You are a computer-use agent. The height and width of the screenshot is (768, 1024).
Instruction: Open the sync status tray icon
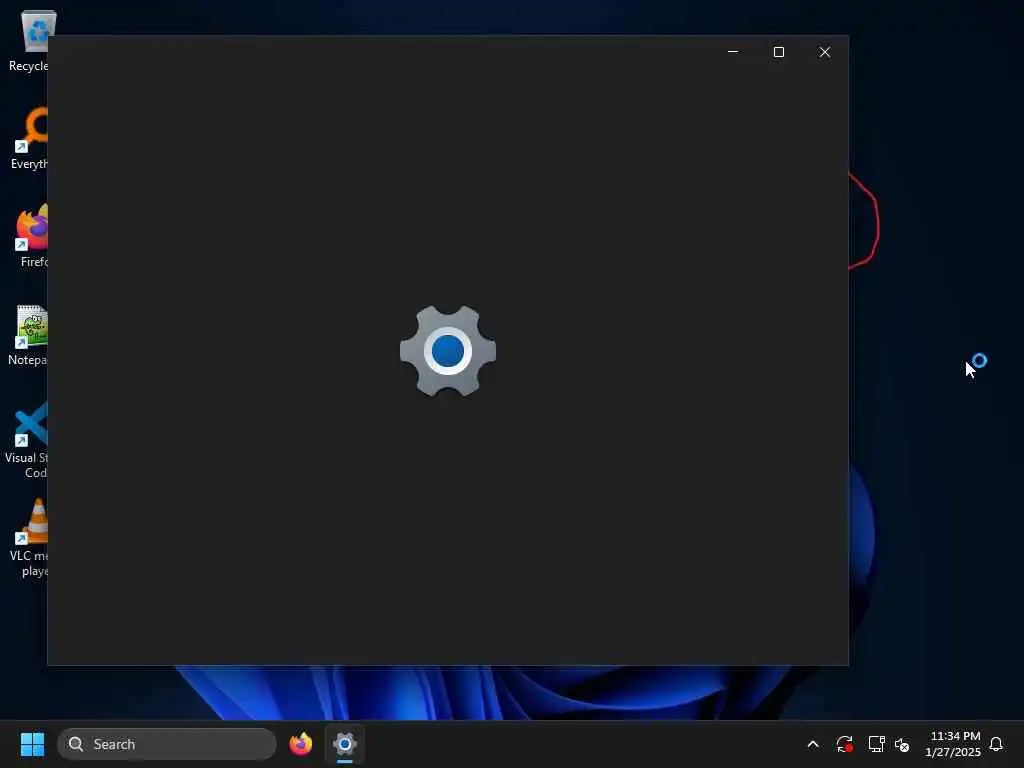(844, 744)
